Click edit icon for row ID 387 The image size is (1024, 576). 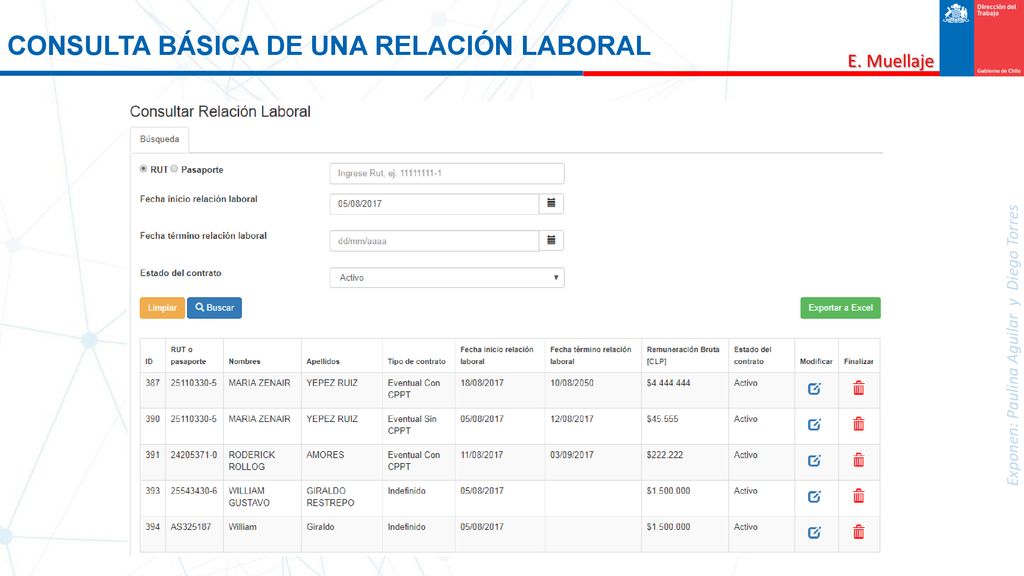[x=814, y=389]
